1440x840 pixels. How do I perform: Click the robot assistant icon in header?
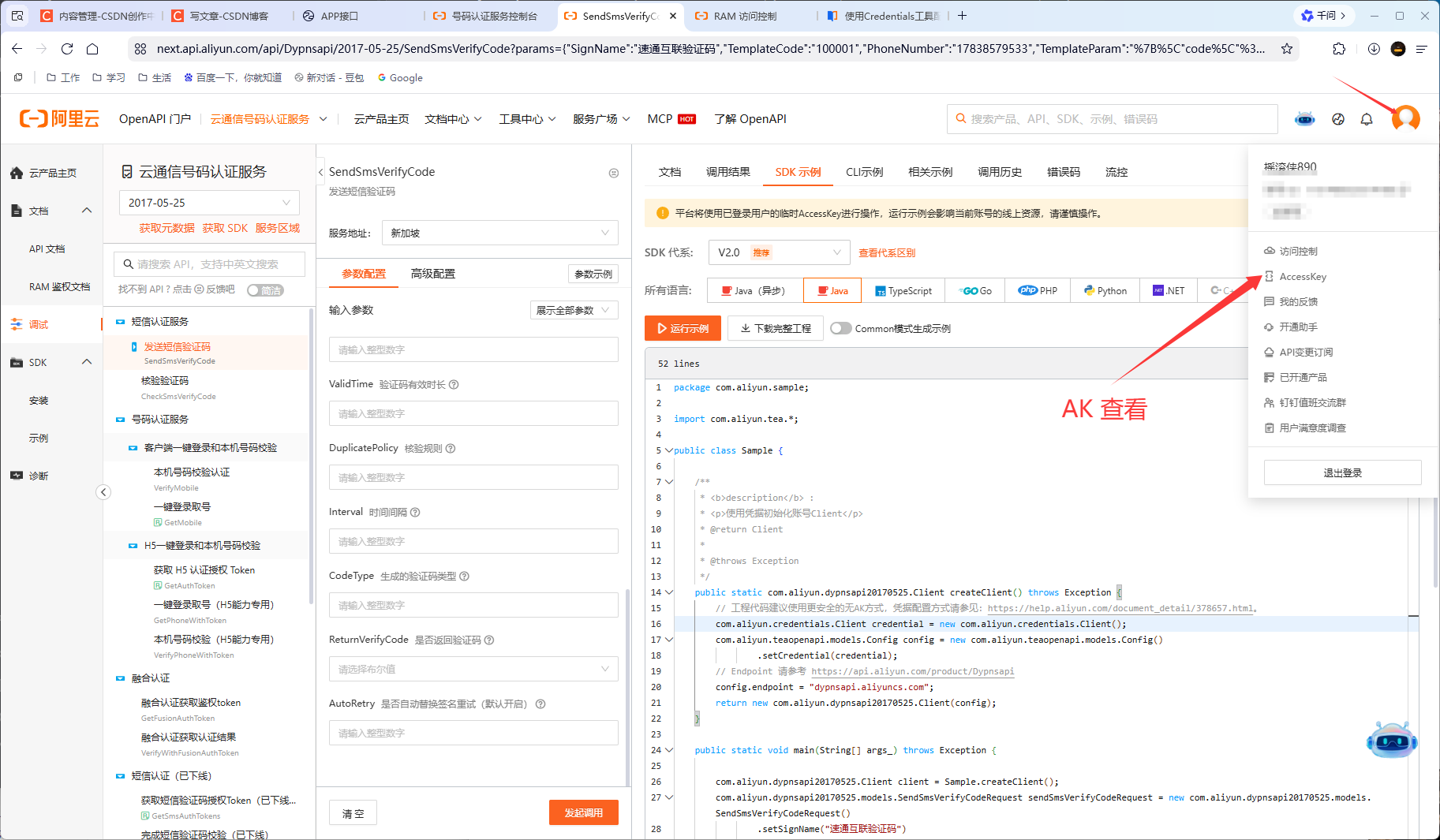(1305, 119)
